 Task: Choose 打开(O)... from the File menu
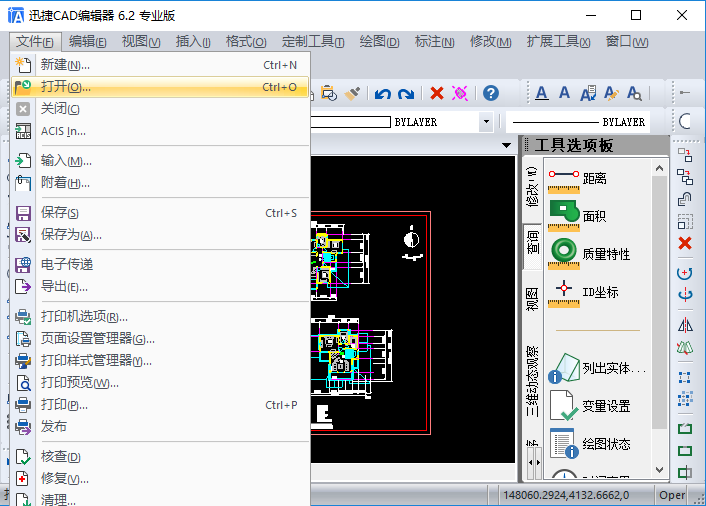coord(66,87)
